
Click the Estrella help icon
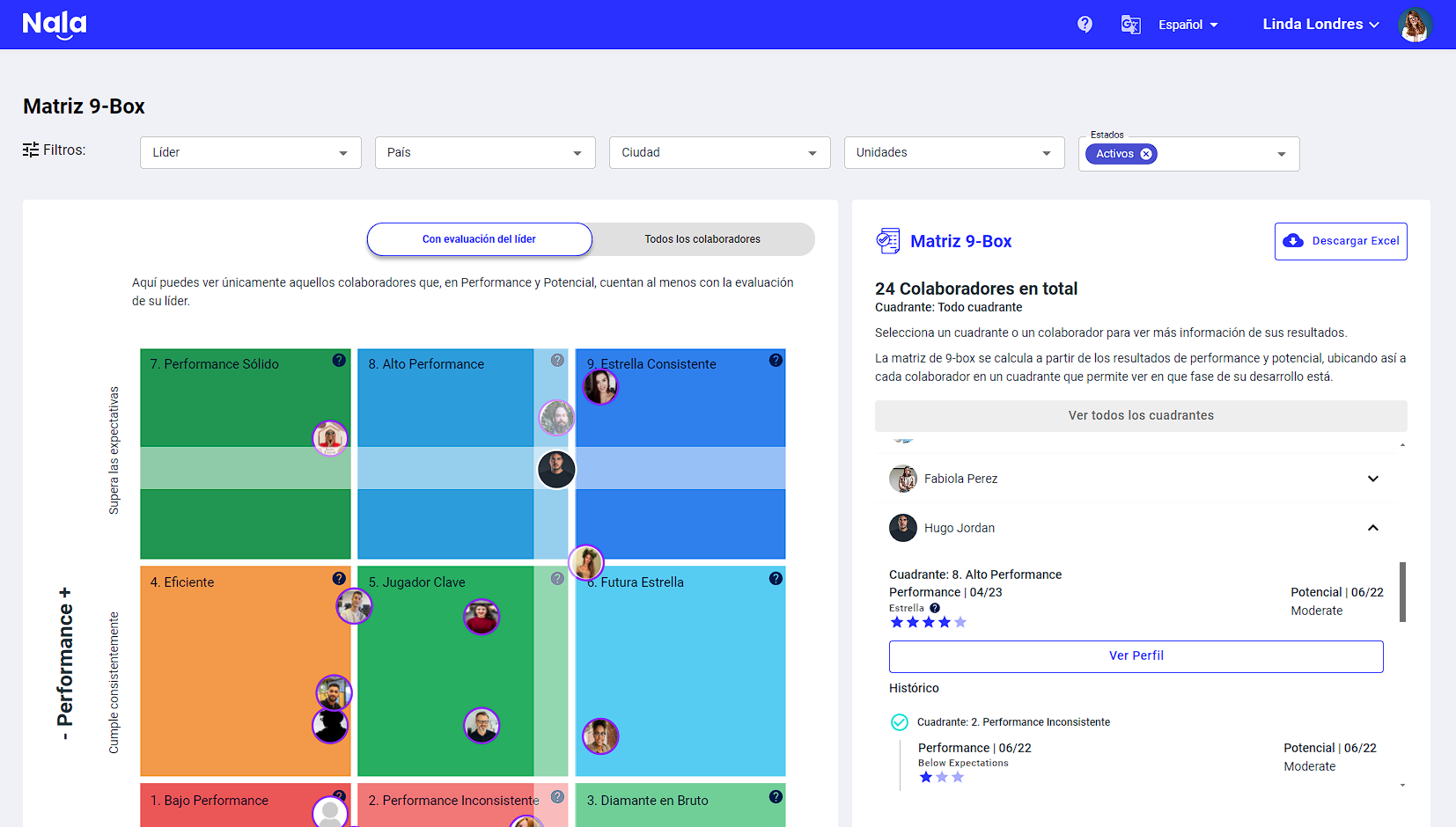935,608
